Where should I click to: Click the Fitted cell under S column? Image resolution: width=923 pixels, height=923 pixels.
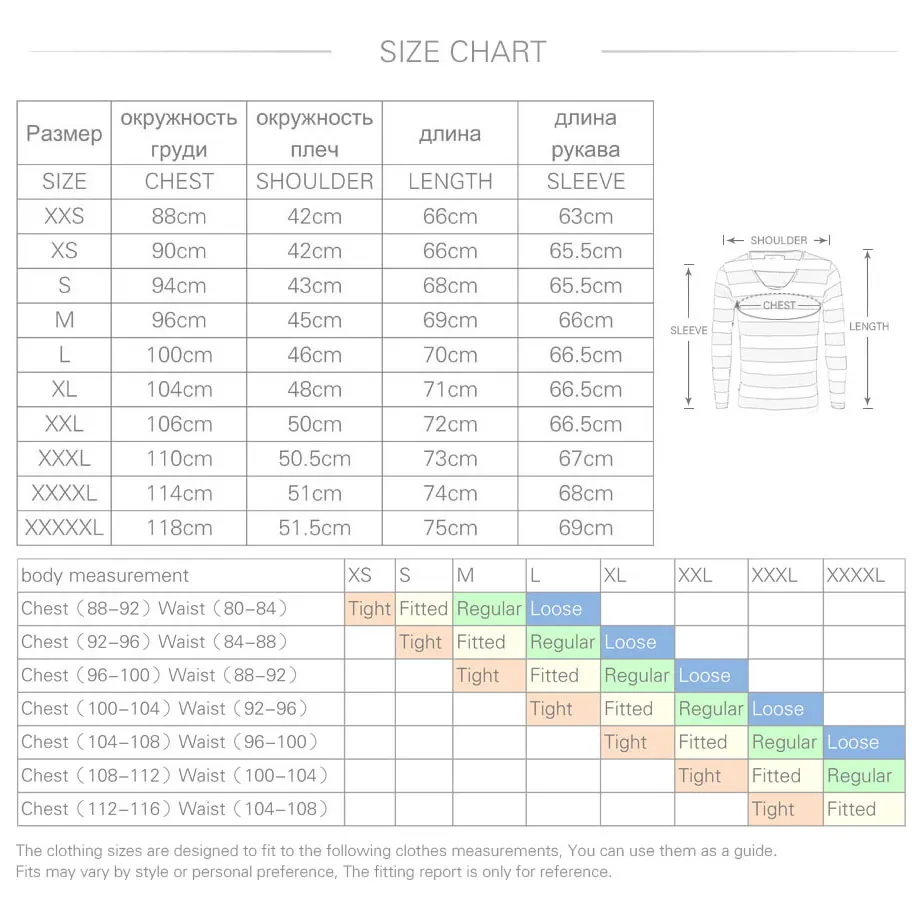click(424, 609)
